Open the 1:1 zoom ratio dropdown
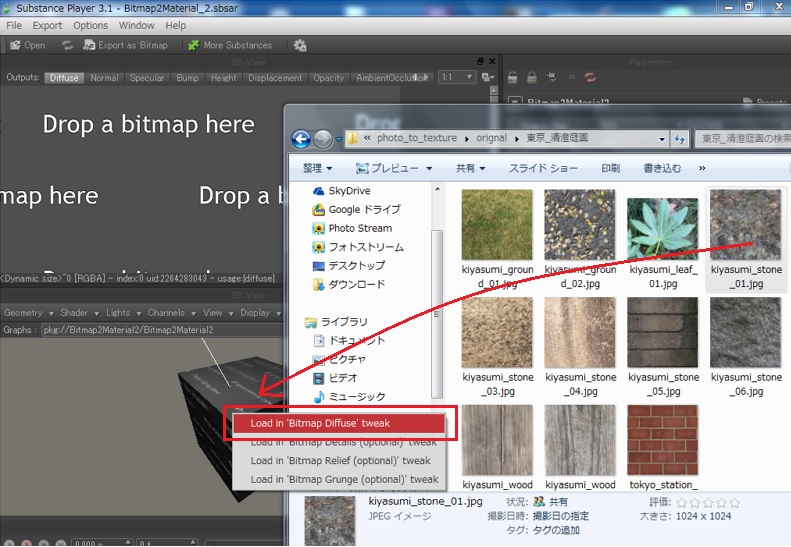The width and height of the screenshot is (791, 547). (x=457, y=77)
